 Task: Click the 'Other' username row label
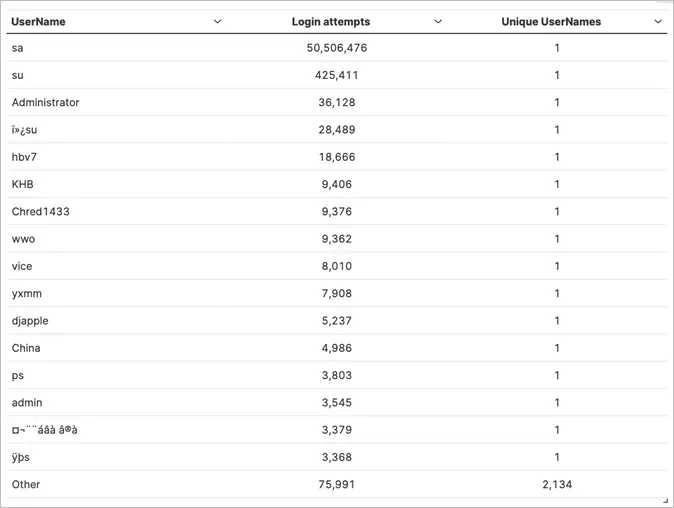[x=26, y=484]
